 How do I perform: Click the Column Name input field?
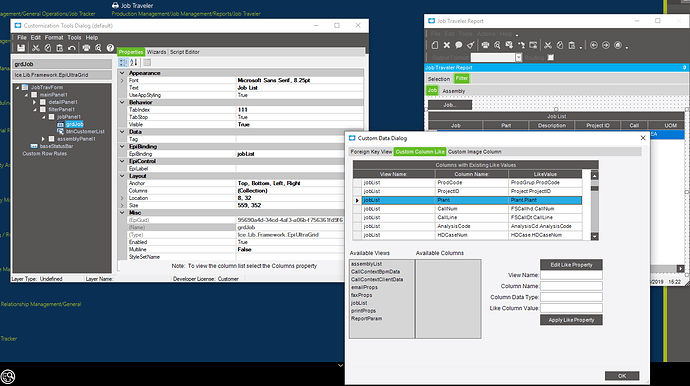(571, 286)
